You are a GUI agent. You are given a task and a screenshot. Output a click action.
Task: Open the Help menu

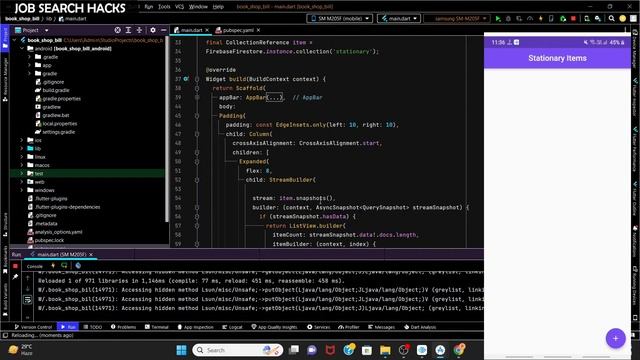(218, 7)
